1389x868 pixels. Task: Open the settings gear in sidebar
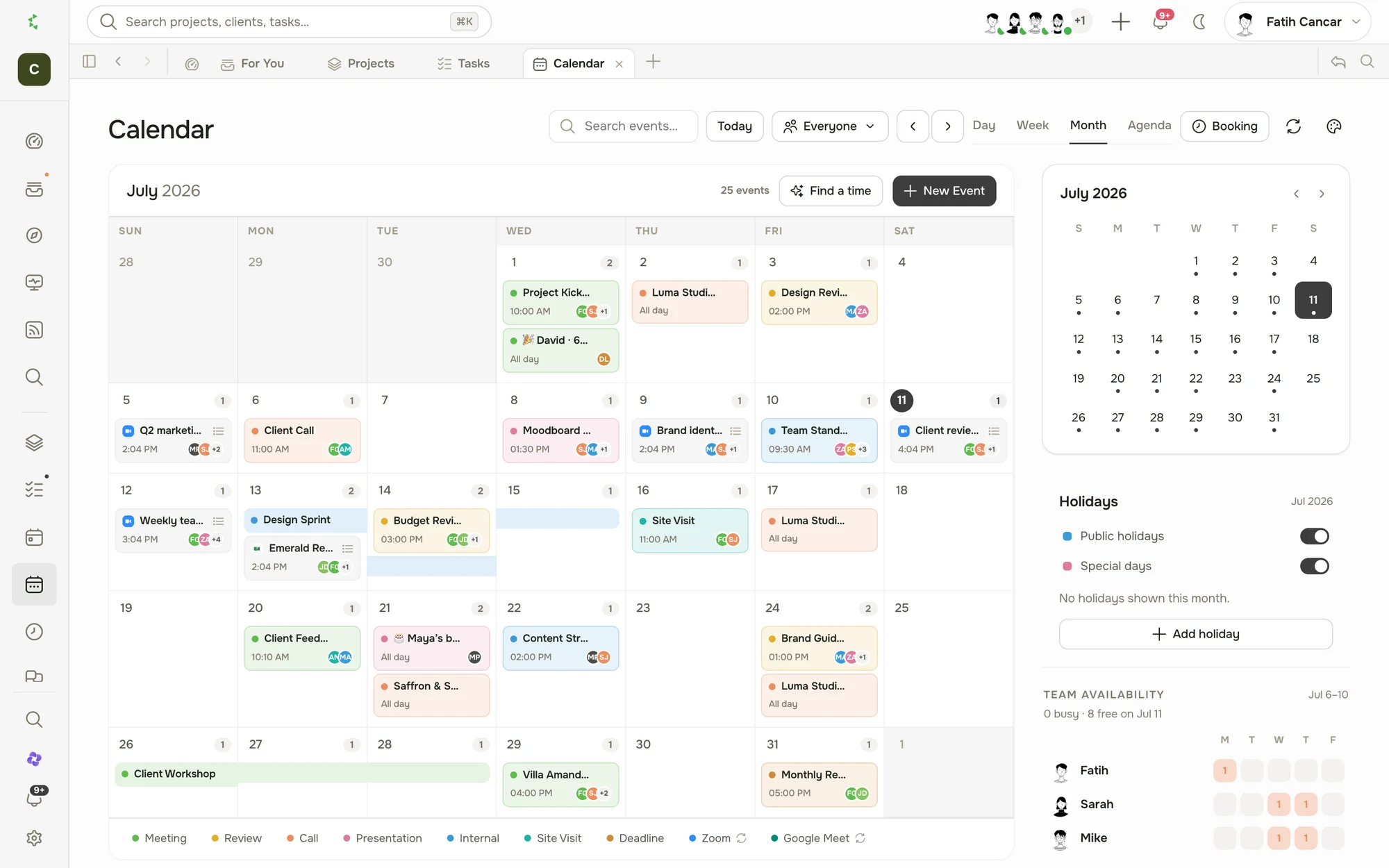[34, 838]
